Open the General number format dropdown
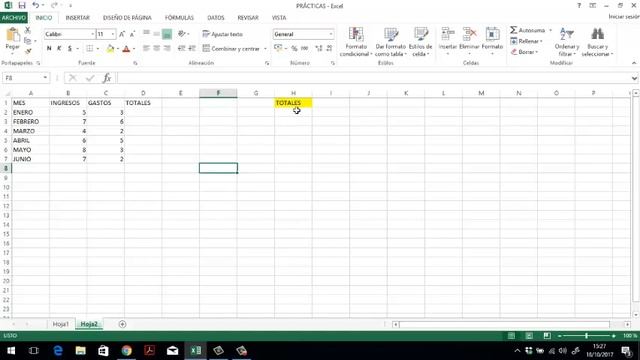640x360 pixels. click(331, 34)
